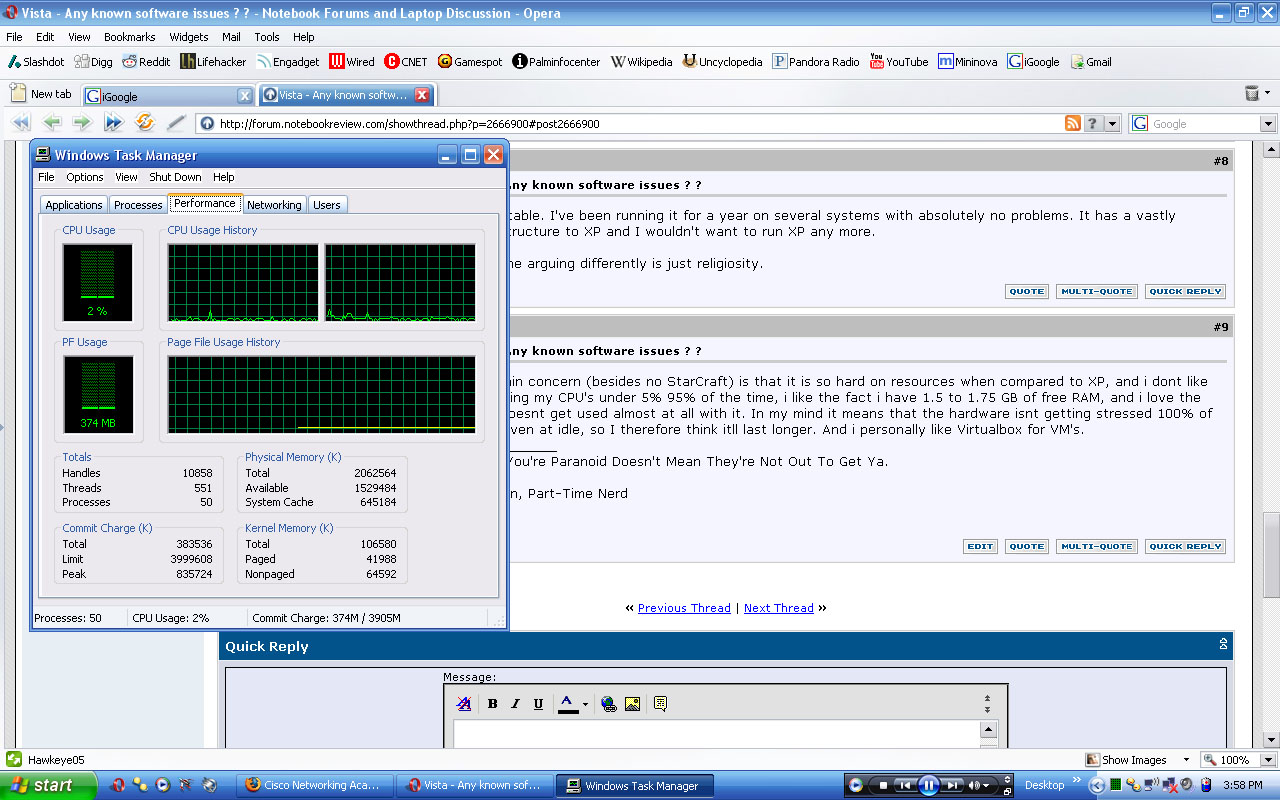The image size is (1280, 800).
Task: Open the CNET bookmark
Action: coord(406,62)
